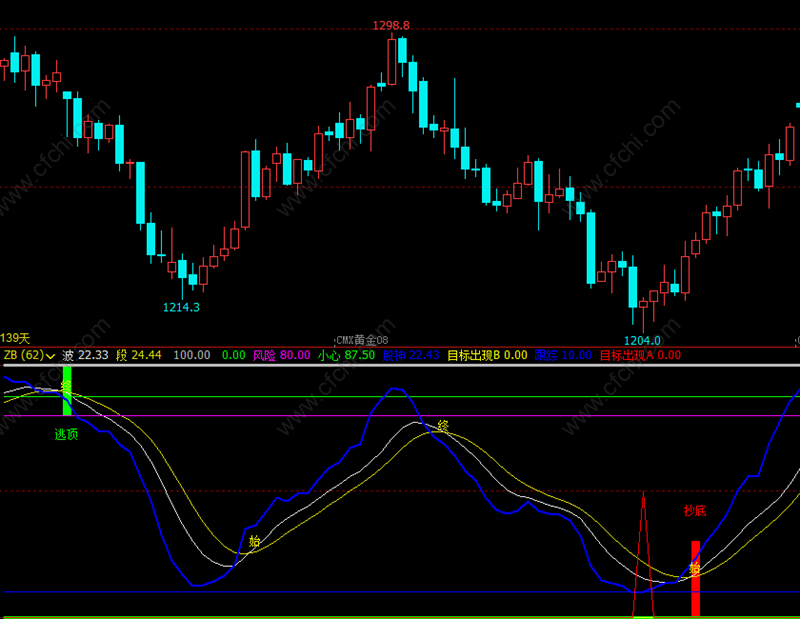Click the 1298.8 high price label
The image size is (800, 619).
(x=391, y=25)
